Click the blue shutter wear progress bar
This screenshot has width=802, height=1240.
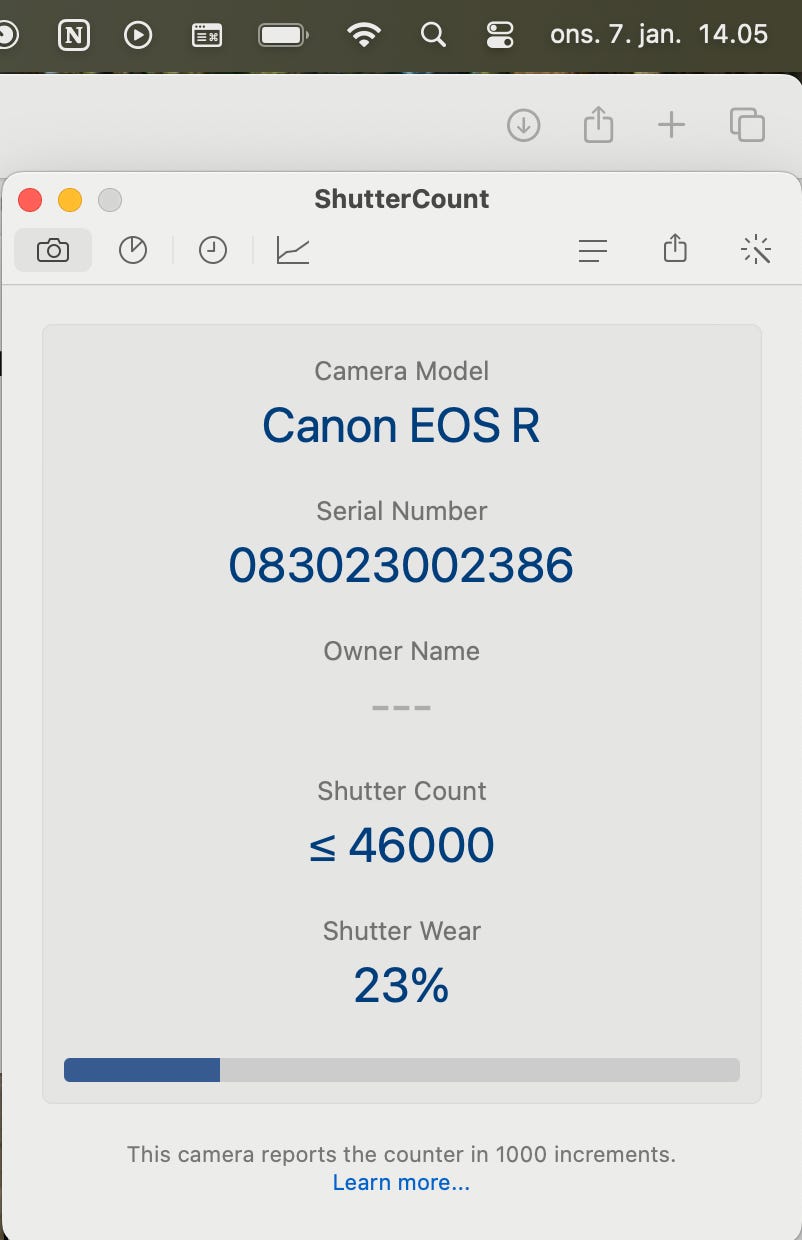tap(142, 1070)
